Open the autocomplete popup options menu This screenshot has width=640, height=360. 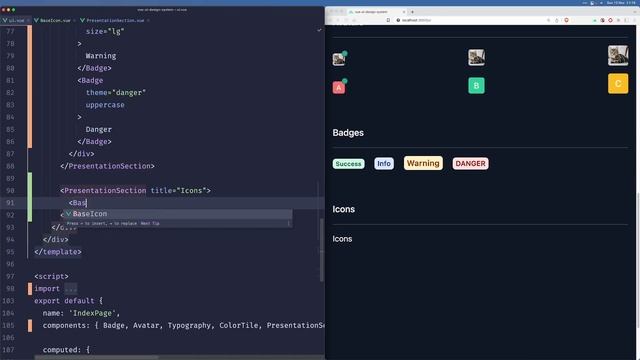288,223
